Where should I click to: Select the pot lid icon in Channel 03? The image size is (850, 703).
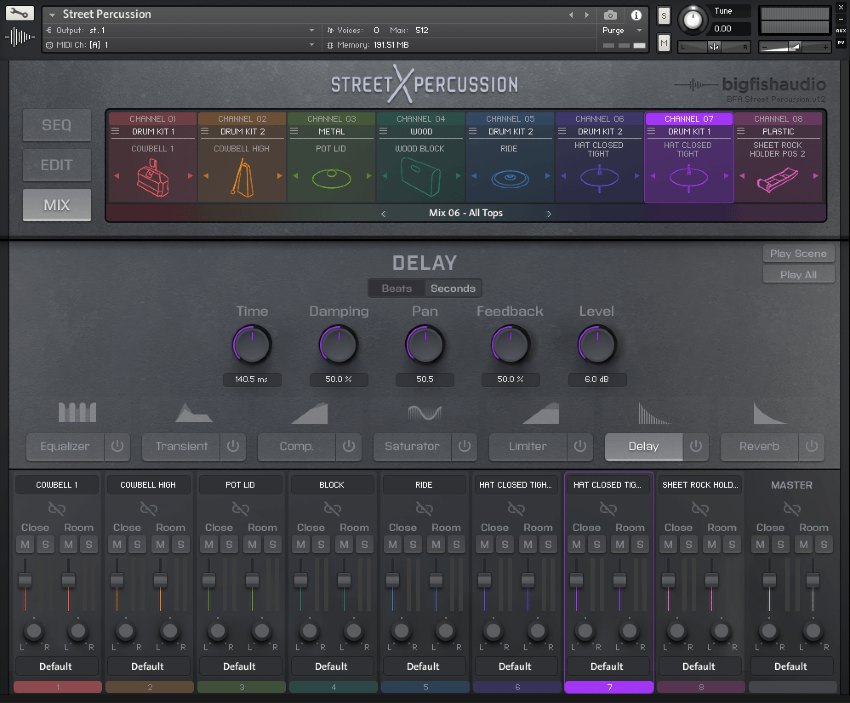point(332,179)
